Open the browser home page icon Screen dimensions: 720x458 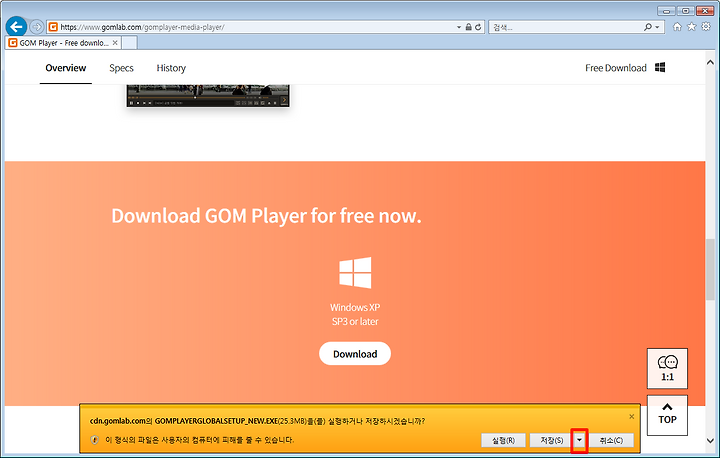pyautogui.click(x=677, y=27)
